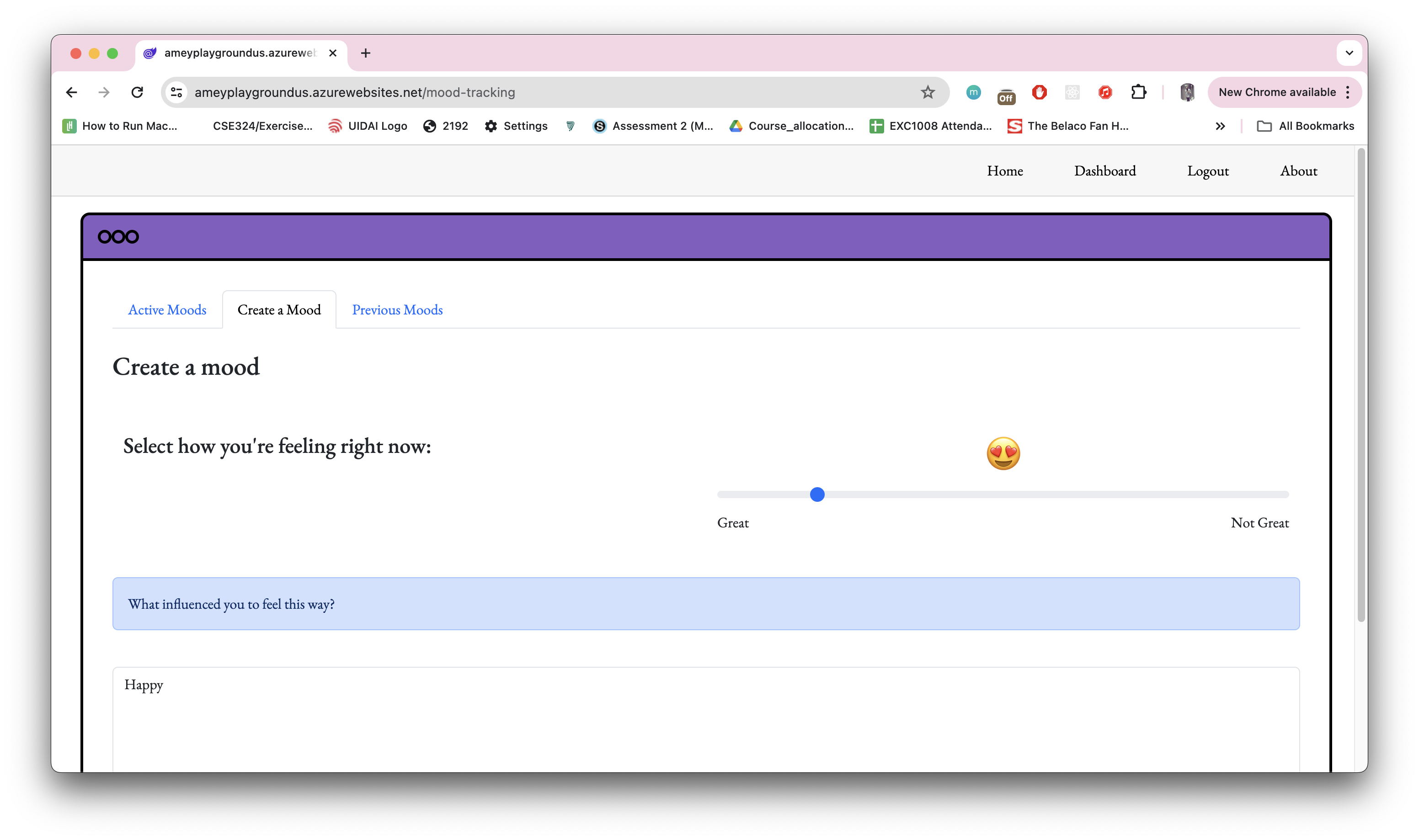
Task: Click the red music note extension icon
Action: point(1105,92)
